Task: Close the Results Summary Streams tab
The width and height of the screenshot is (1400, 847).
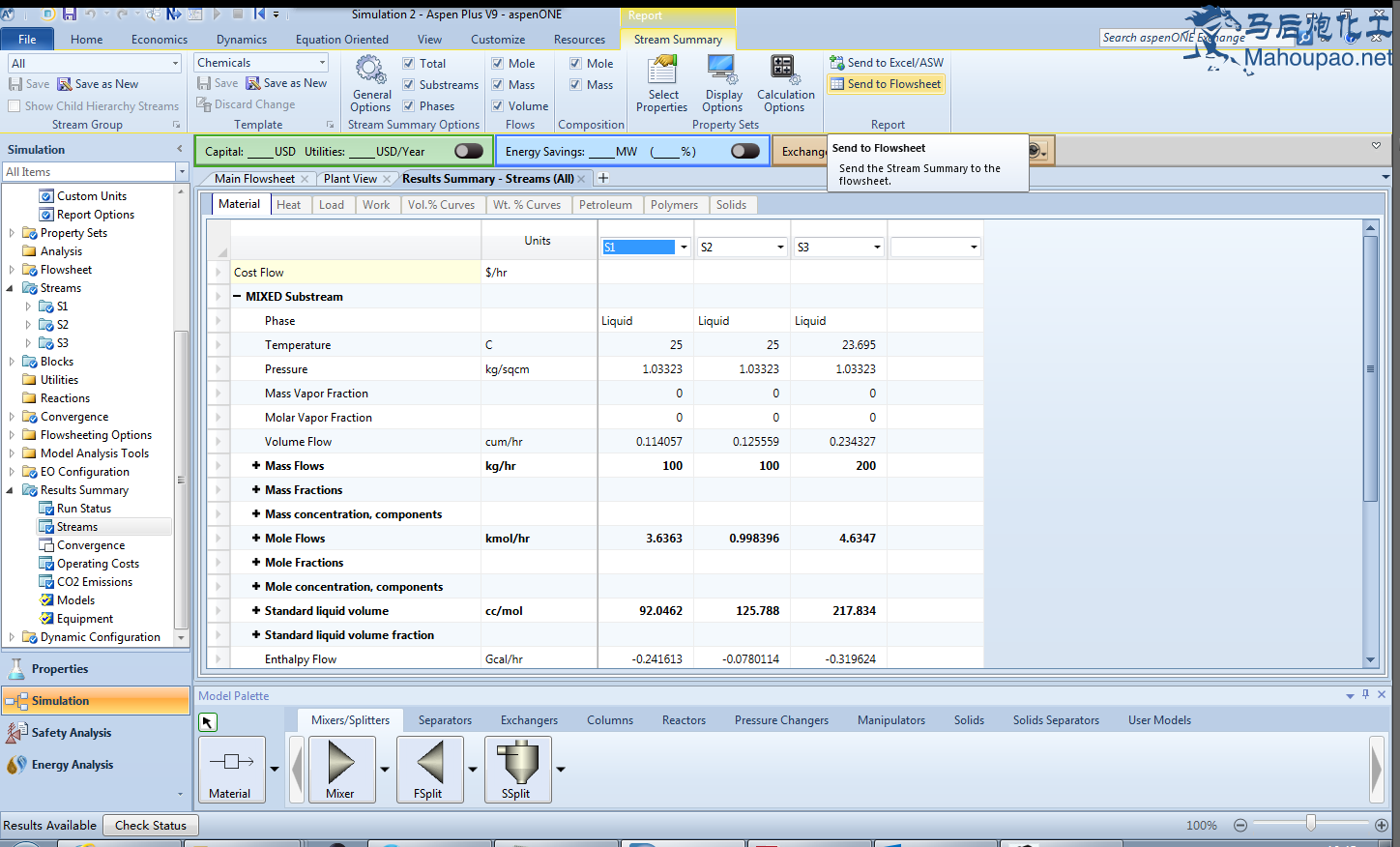Action: tap(581, 179)
